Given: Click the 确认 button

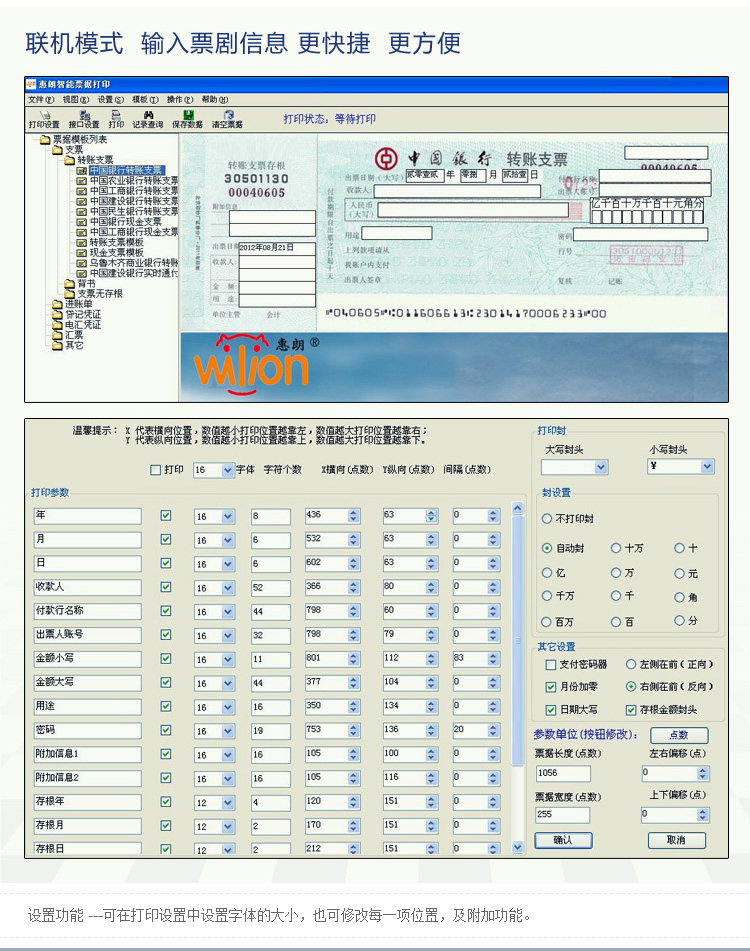Looking at the screenshot, I should pyautogui.click(x=564, y=840).
